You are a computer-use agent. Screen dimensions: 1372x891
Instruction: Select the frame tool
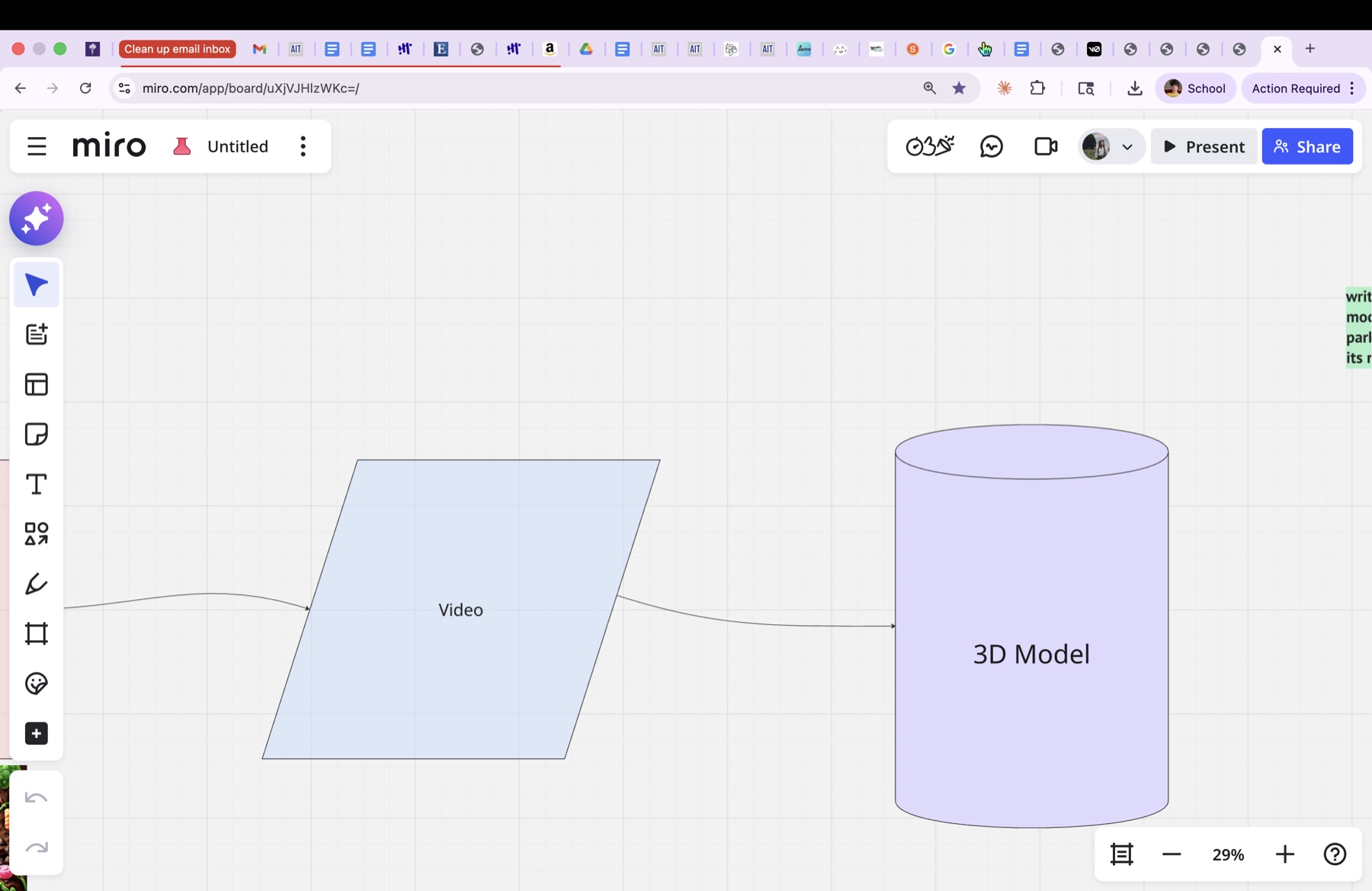pyautogui.click(x=36, y=633)
